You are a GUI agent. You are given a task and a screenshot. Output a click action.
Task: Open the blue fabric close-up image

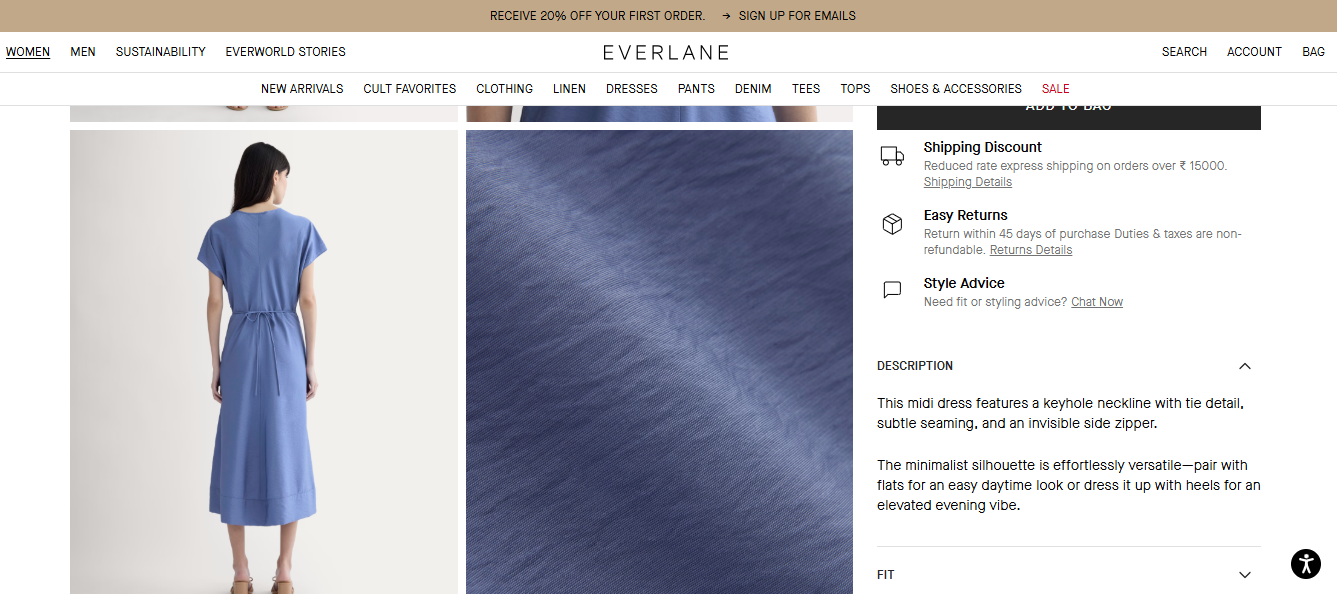(659, 362)
